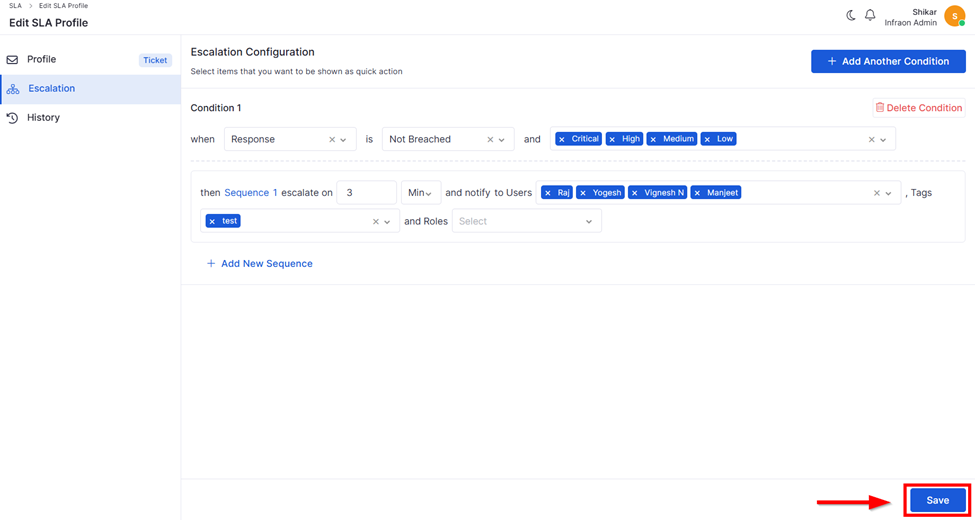
Task: Remove the test tag chip
Action: point(212,222)
